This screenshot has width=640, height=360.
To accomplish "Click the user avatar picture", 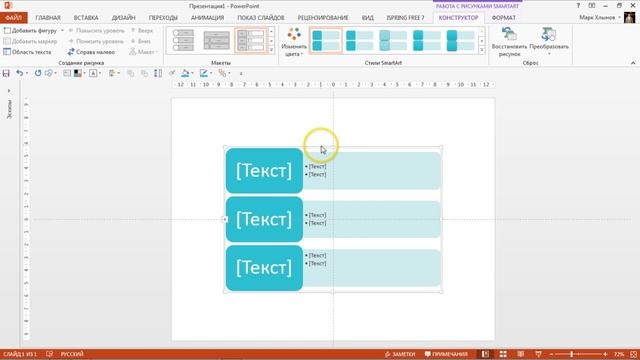I will coord(629,18).
